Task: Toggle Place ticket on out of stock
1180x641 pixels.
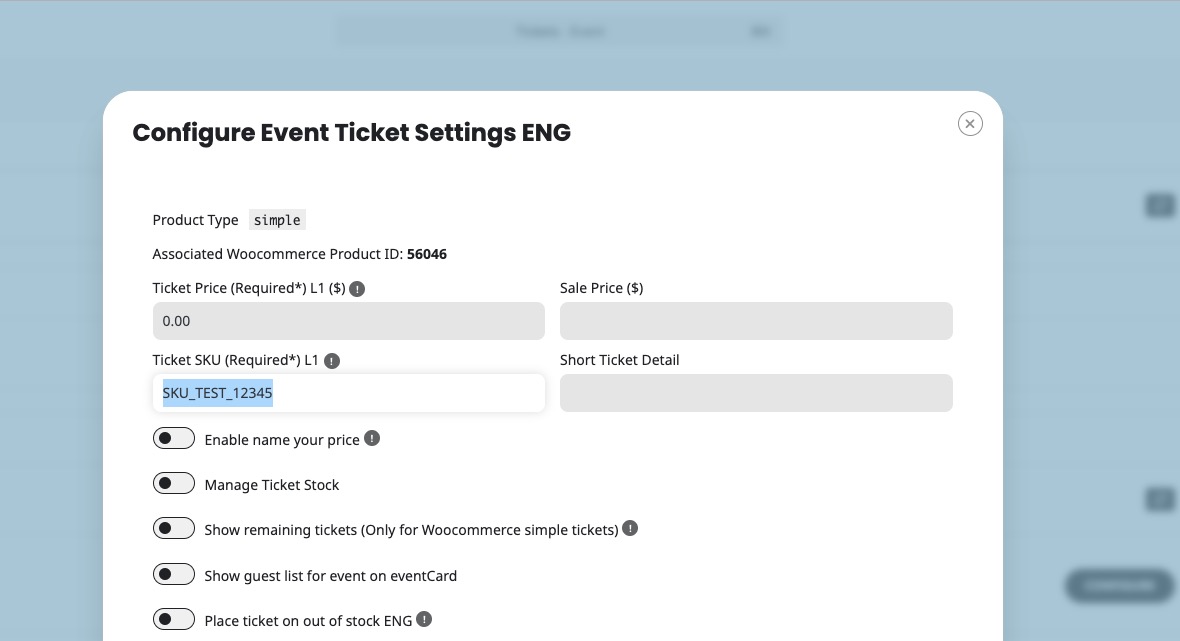Action: [174, 620]
